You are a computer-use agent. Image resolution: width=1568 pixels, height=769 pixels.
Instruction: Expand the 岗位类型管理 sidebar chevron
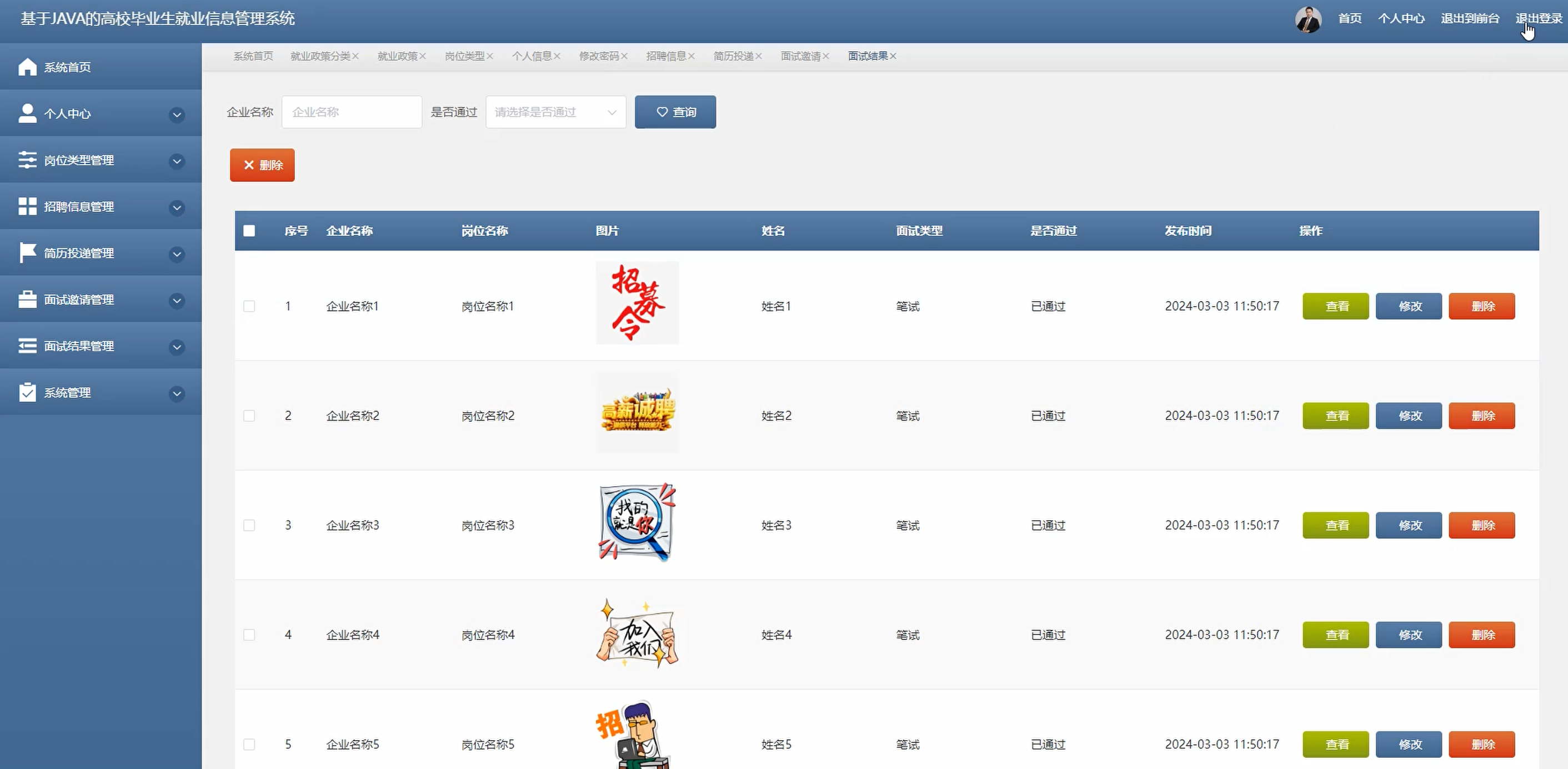point(177,161)
